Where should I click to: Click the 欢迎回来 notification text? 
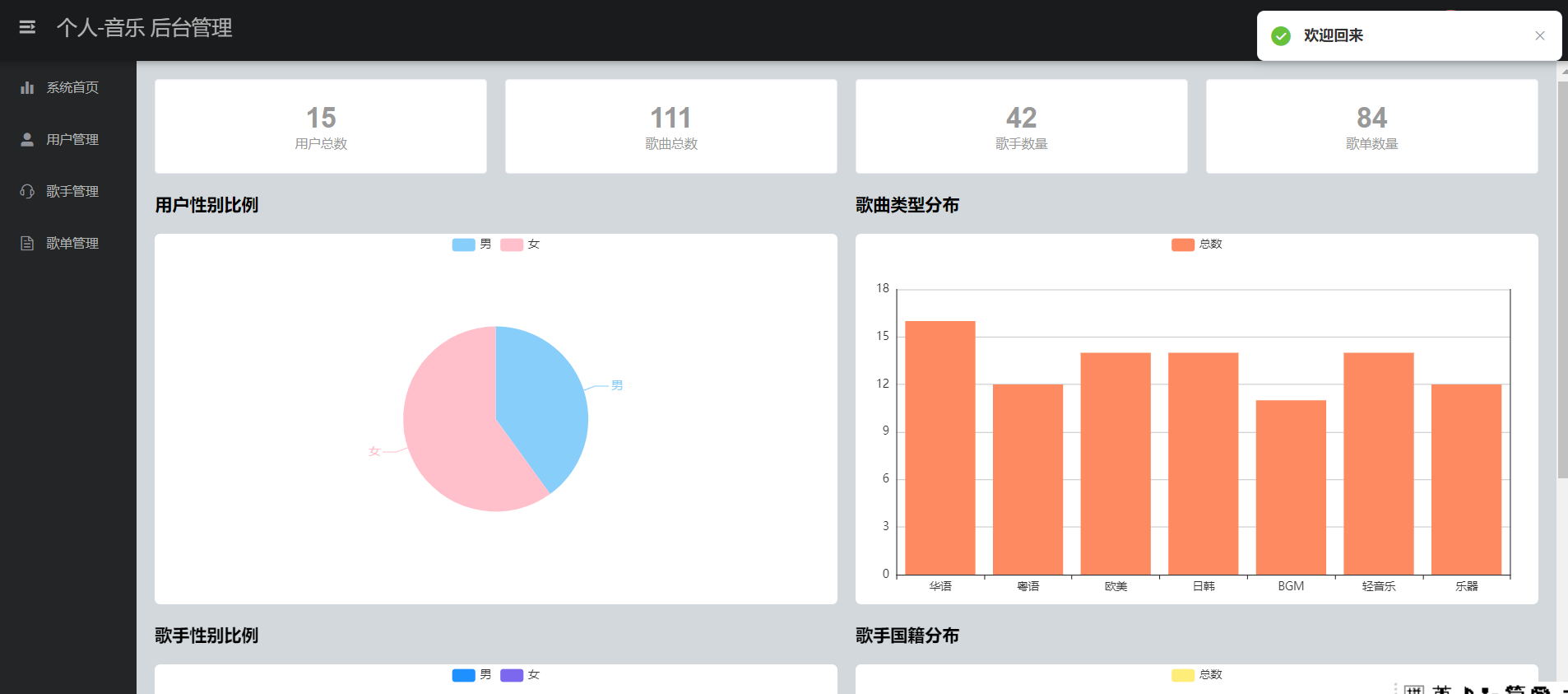[x=1334, y=35]
